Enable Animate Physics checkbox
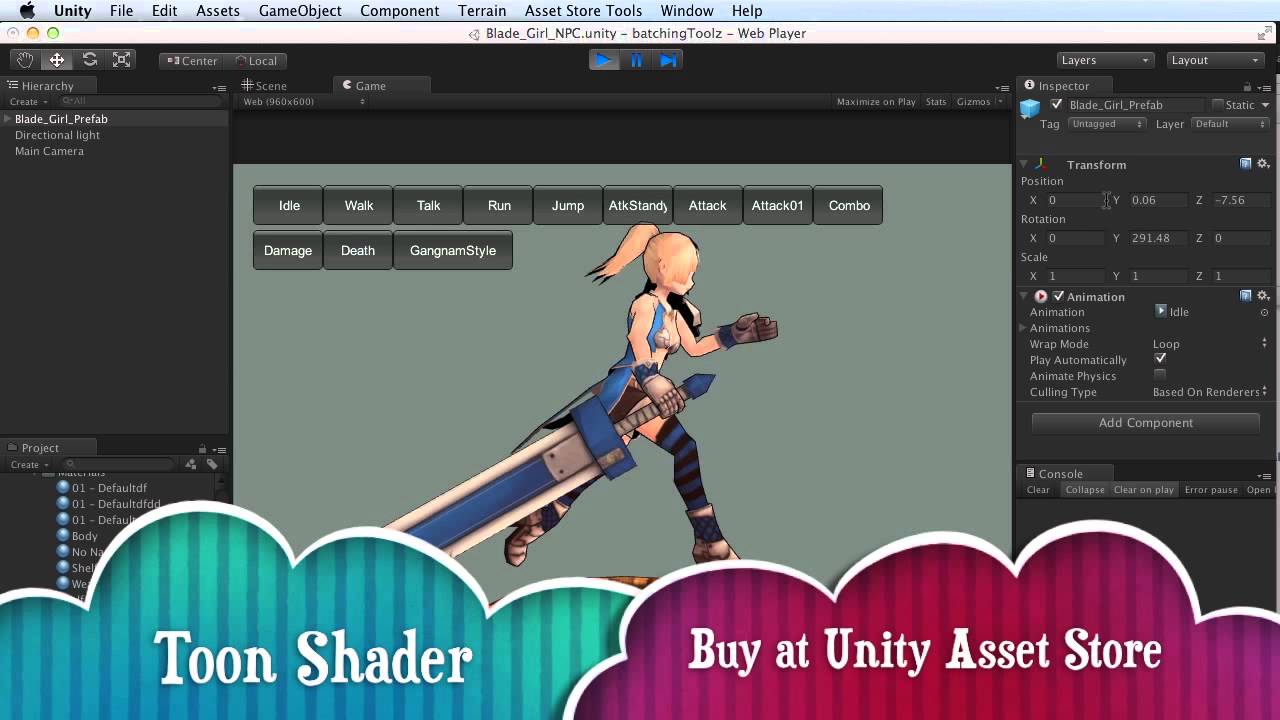Screen dimensions: 1280x720 tap(1160, 375)
